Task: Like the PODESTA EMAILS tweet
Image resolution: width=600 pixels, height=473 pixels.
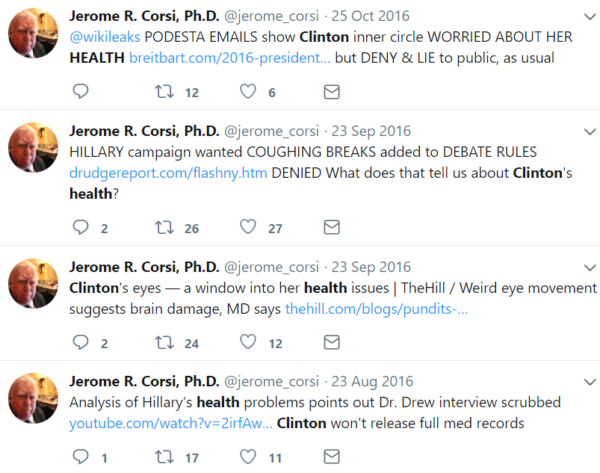Action: (x=247, y=92)
